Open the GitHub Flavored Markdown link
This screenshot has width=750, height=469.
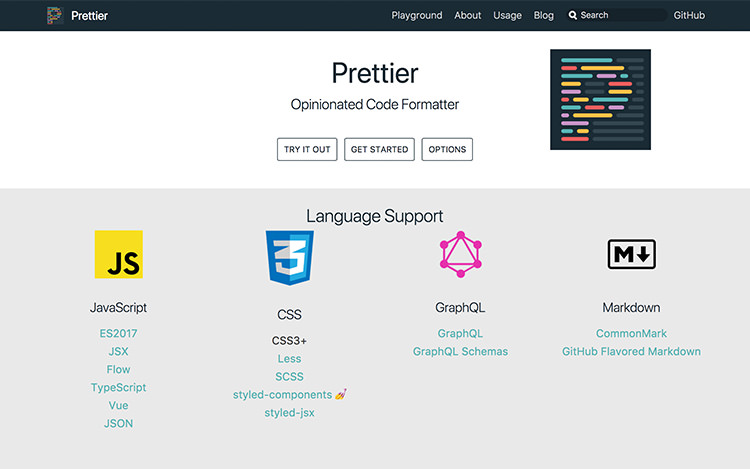[631, 351]
